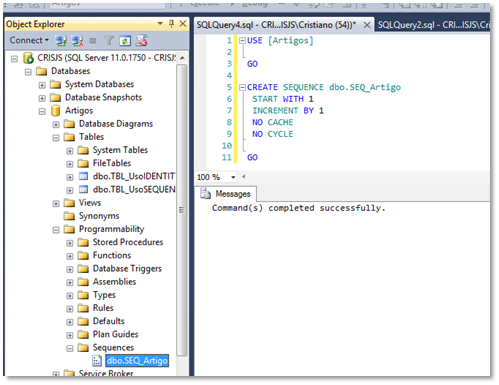Click the Stop square toolbar icon

tap(93, 41)
